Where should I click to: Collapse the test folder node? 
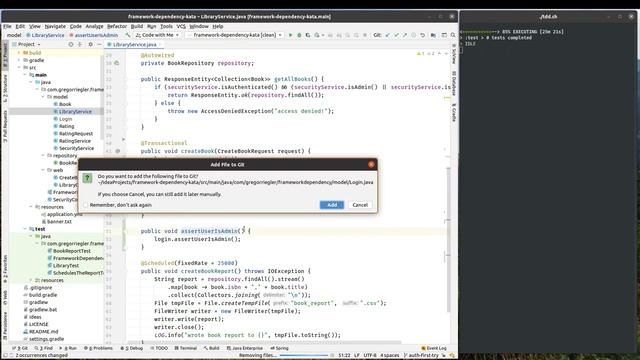coord(25,229)
